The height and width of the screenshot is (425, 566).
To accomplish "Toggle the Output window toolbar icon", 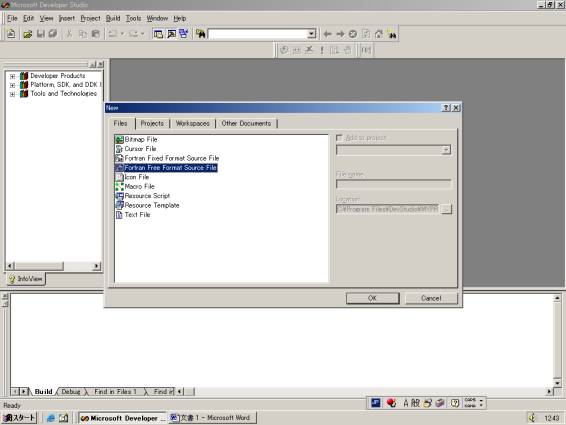I will [x=171, y=34].
